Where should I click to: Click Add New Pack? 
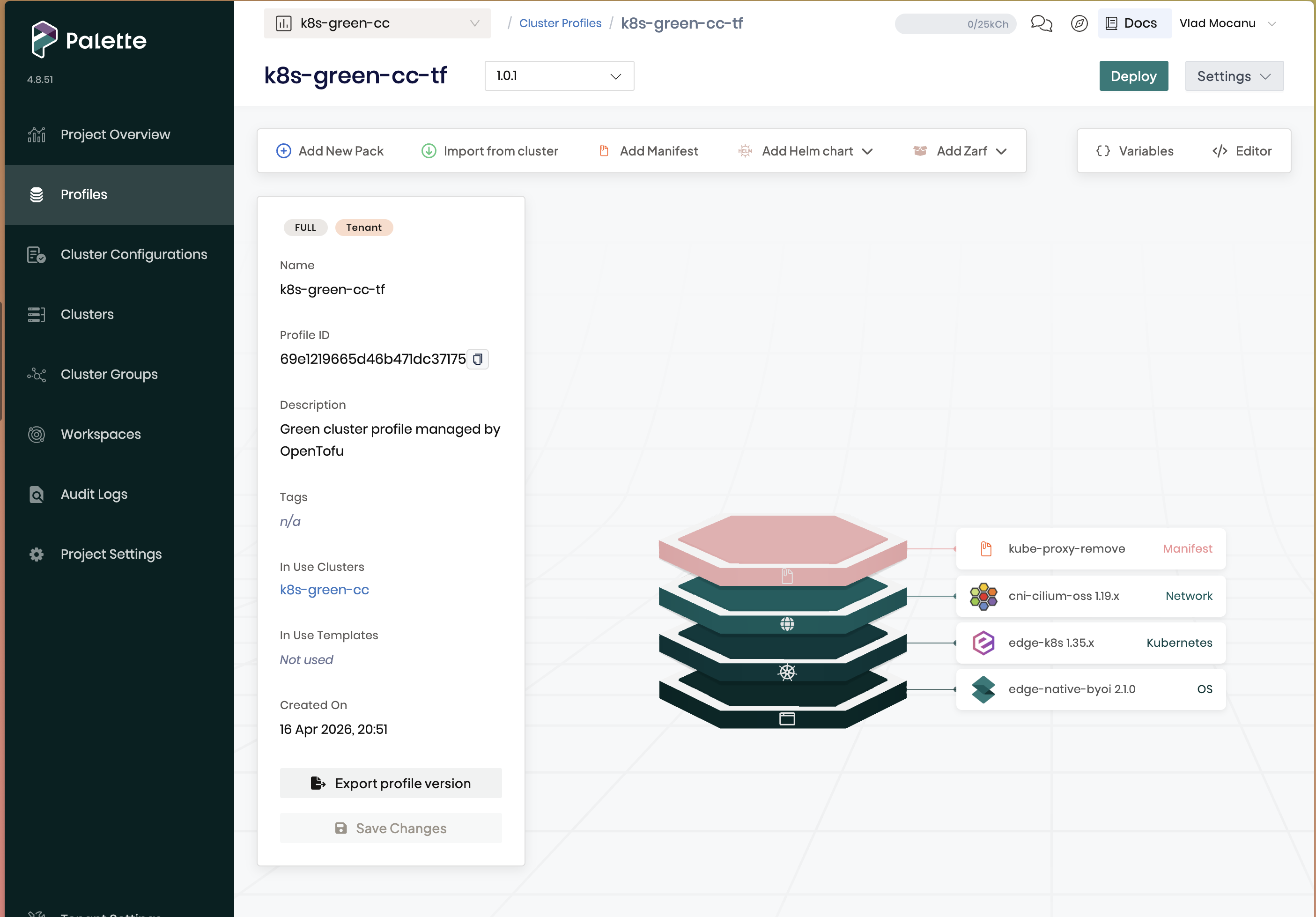(x=330, y=151)
